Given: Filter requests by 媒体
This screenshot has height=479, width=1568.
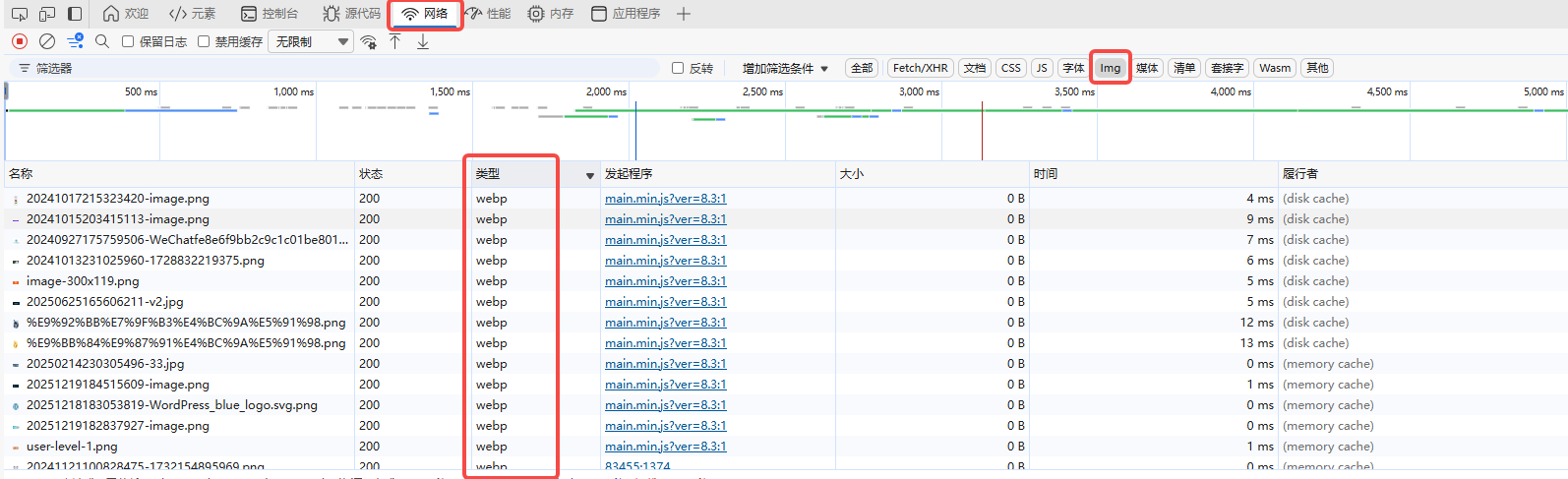Looking at the screenshot, I should [x=1147, y=68].
